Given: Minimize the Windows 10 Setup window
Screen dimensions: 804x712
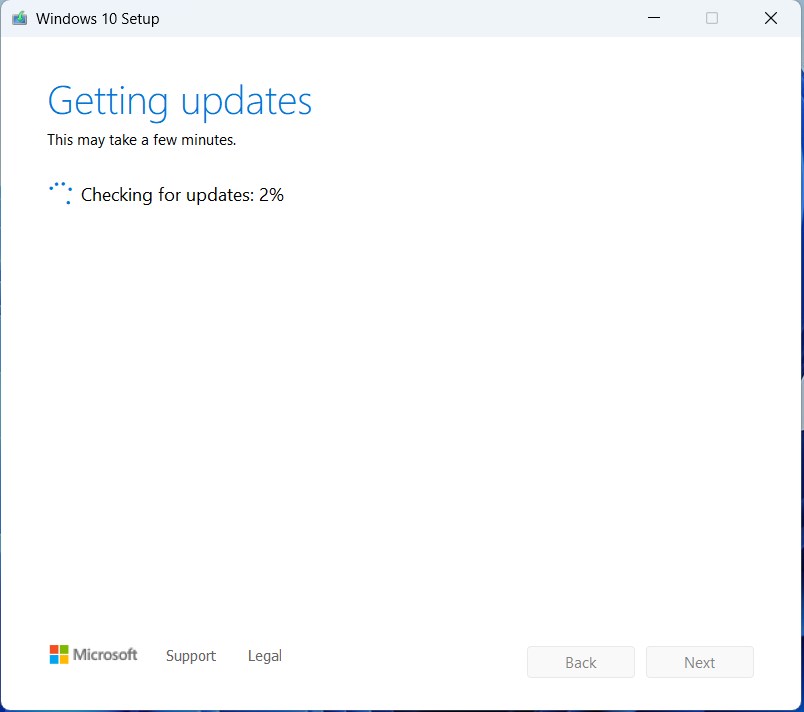Looking at the screenshot, I should [x=654, y=18].
